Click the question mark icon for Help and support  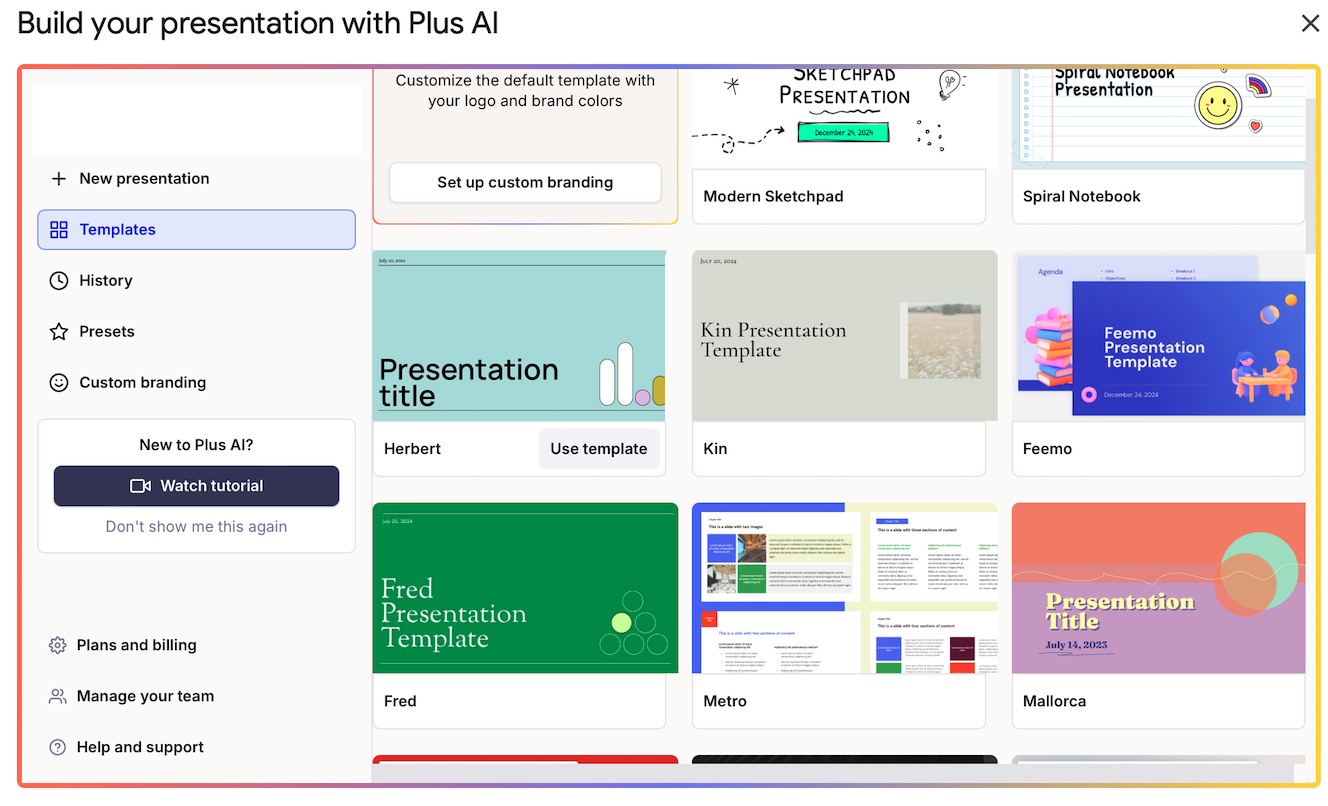tap(58, 747)
